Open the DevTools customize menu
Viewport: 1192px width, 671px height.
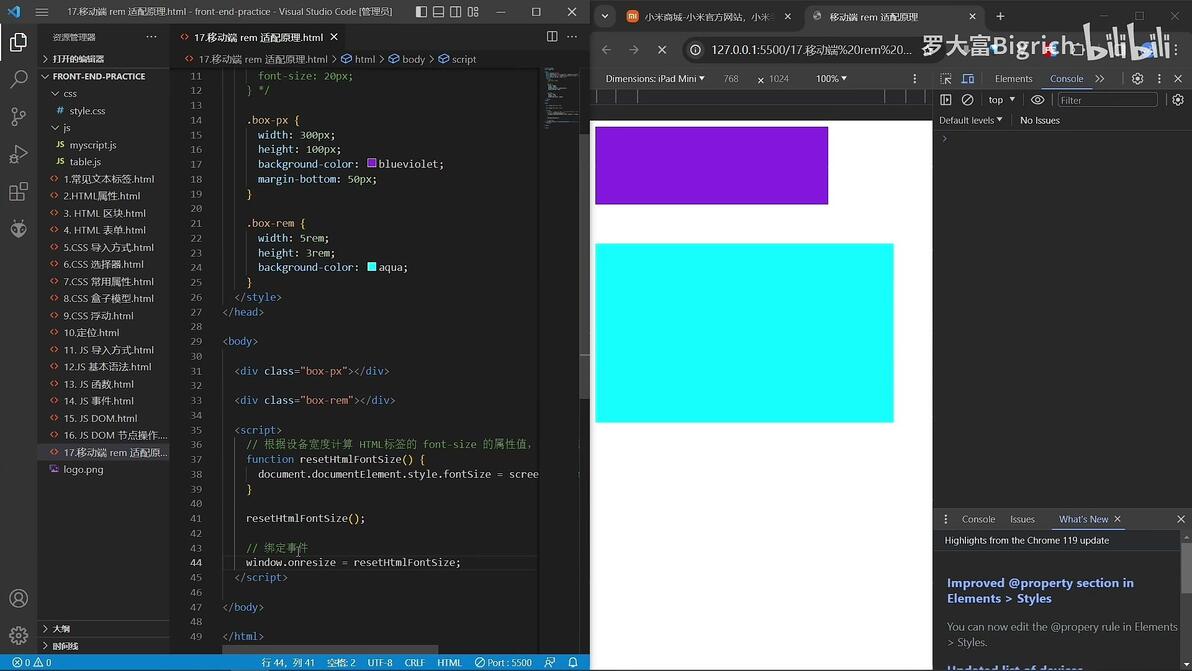pos(1159,78)
